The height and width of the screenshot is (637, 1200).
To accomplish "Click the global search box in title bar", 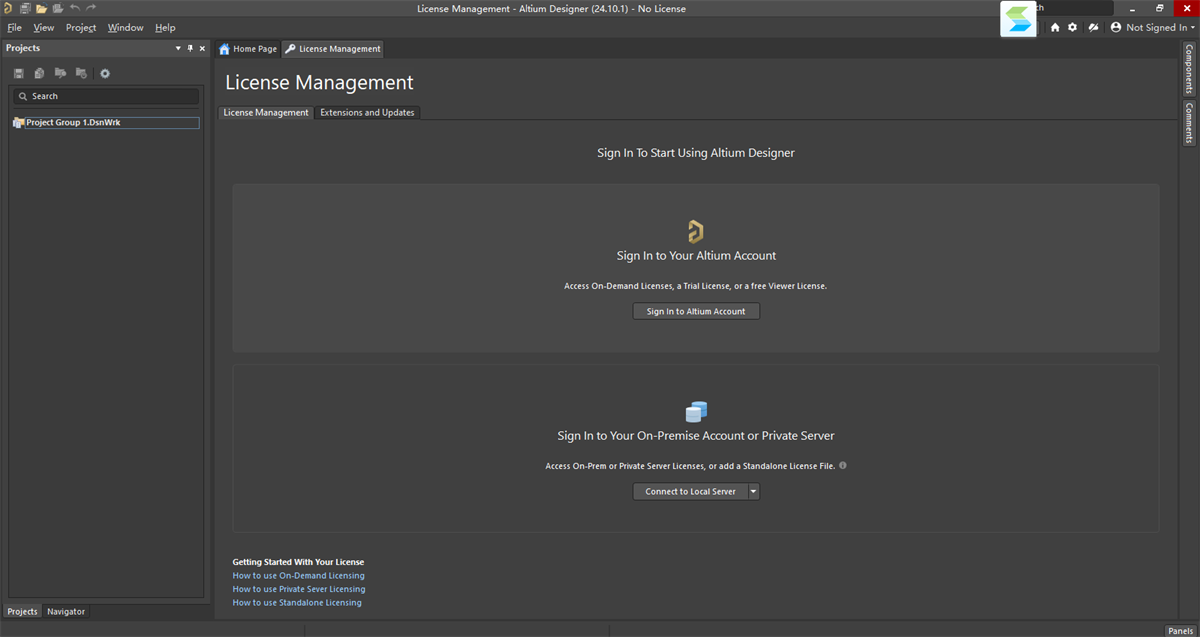I will [1075, 8].
